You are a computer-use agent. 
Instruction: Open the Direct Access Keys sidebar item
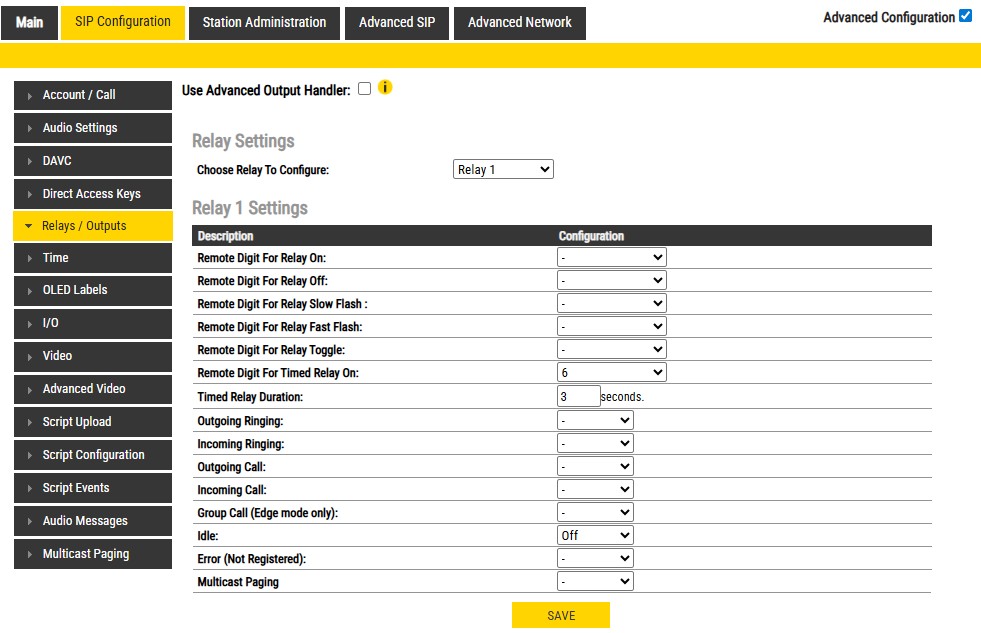pyautogui.click(x=92, y=194)
